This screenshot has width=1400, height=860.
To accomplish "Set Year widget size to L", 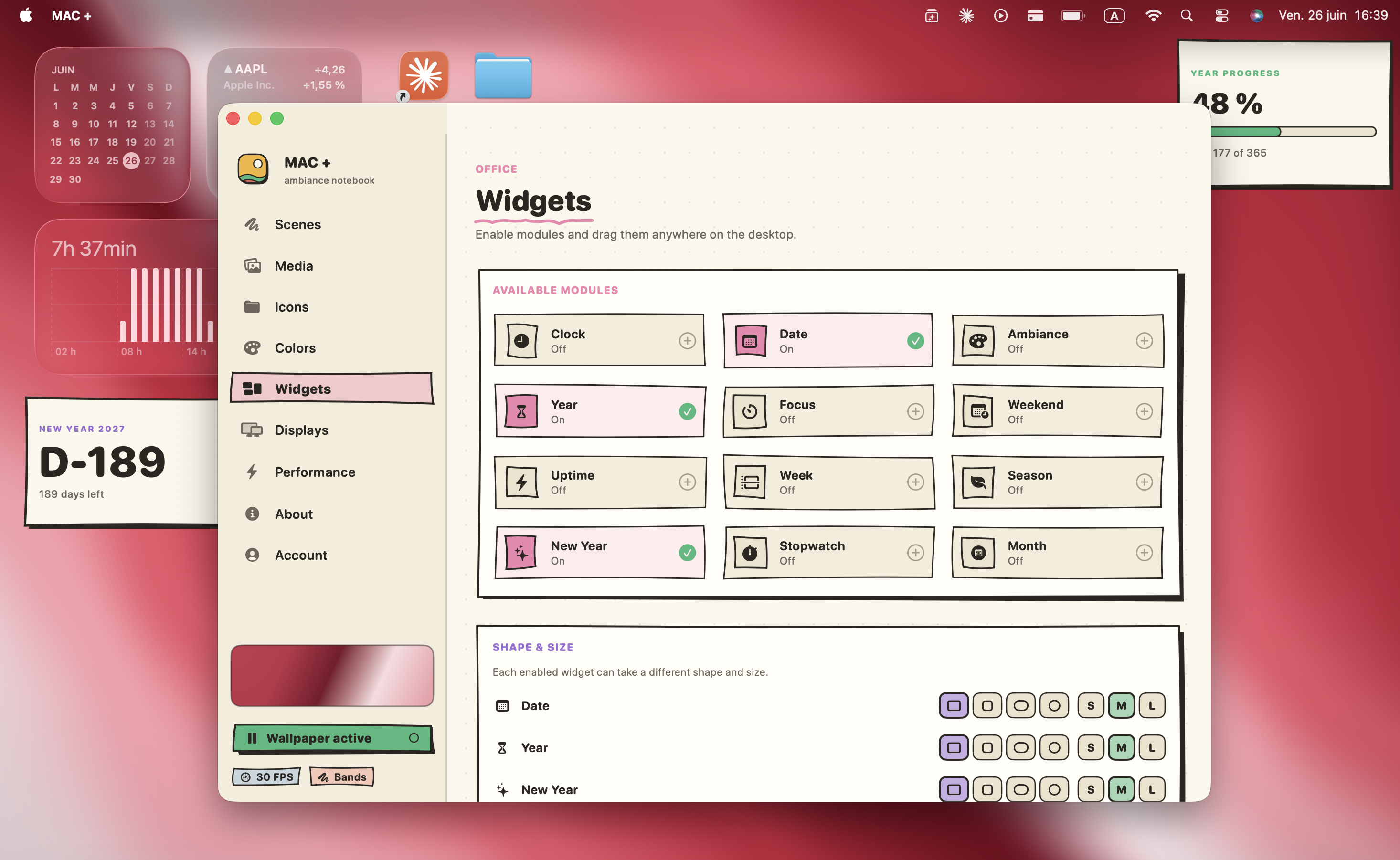I will pyautogui.click(x=1151, y=747).
